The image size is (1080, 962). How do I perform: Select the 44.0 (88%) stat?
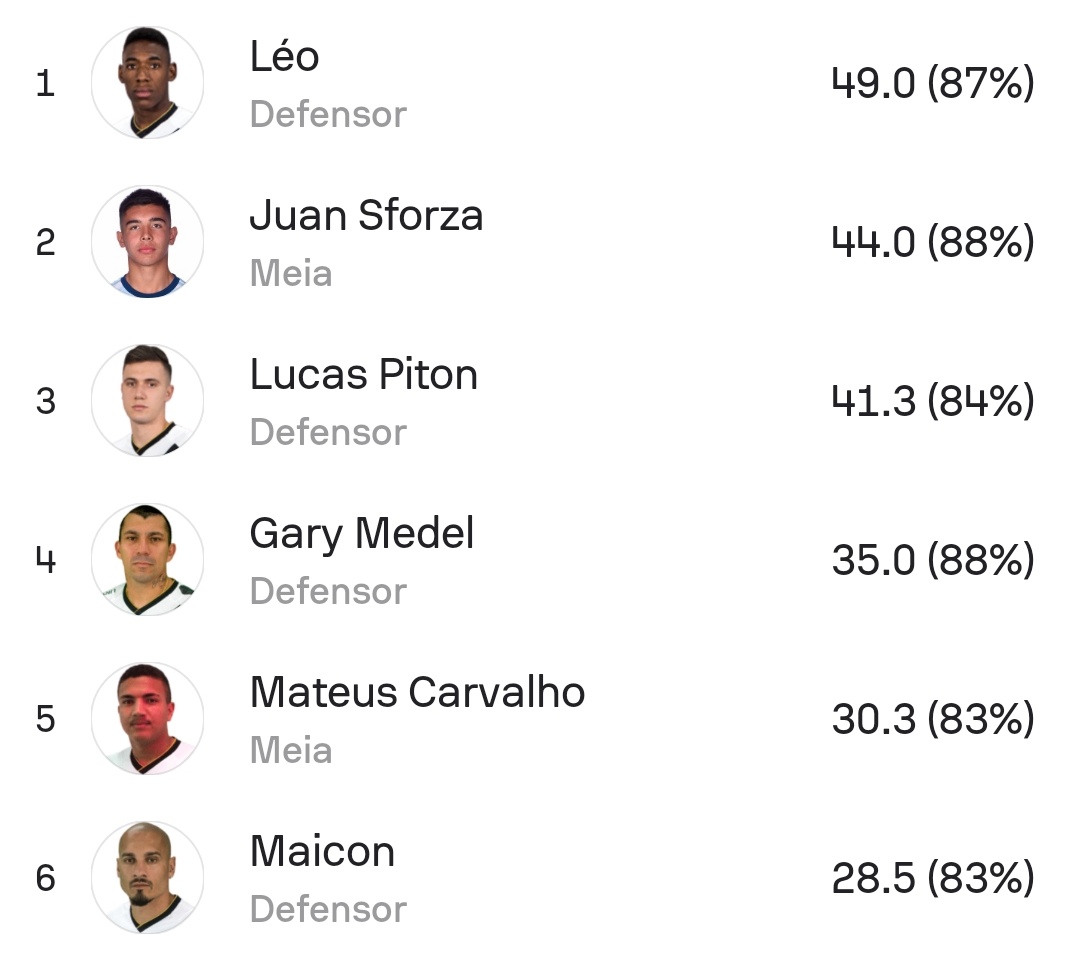point(932,243)
